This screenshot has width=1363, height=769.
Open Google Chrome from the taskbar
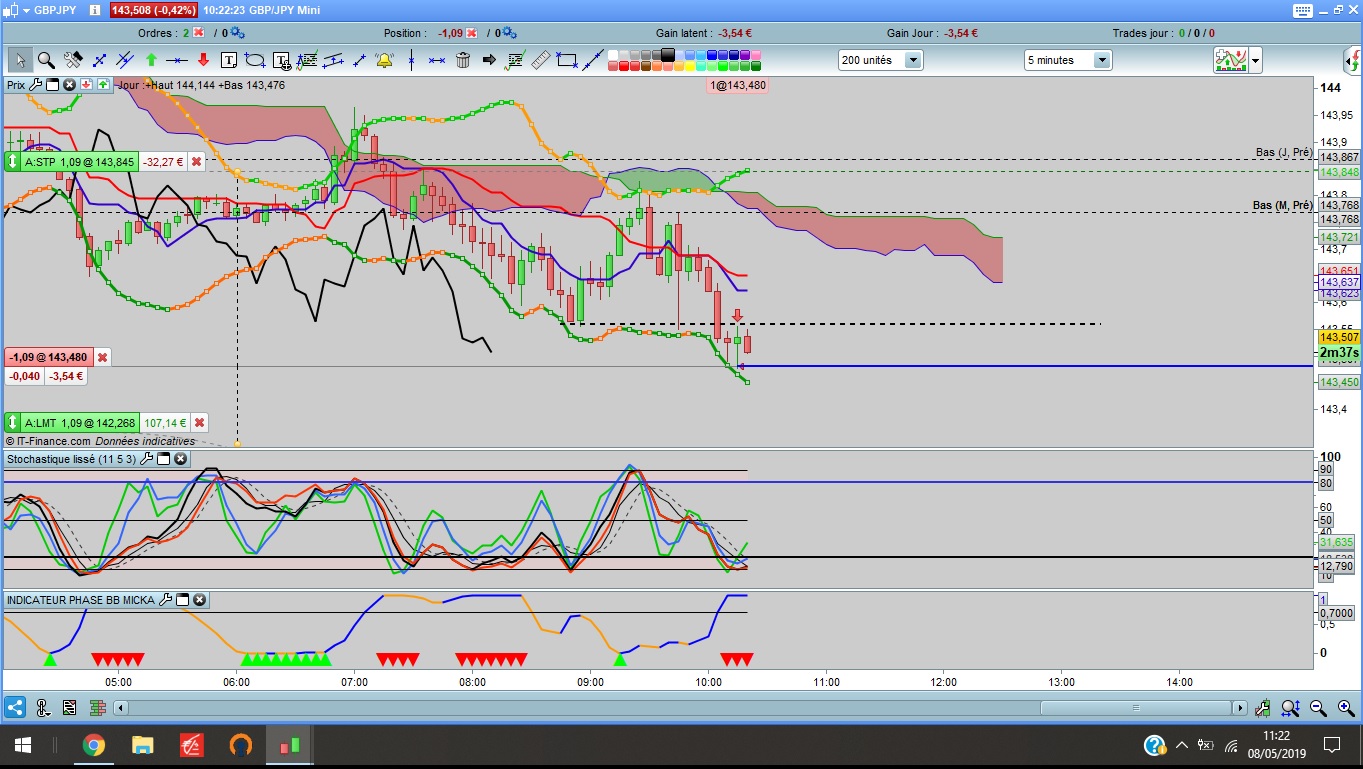click(93, 745)
